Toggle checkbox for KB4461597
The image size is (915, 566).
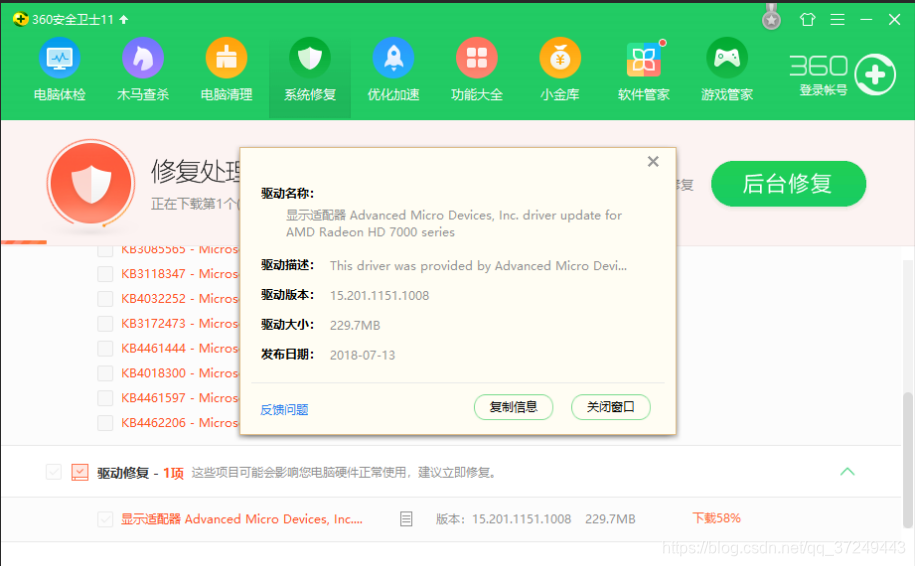tap(105, 398)
